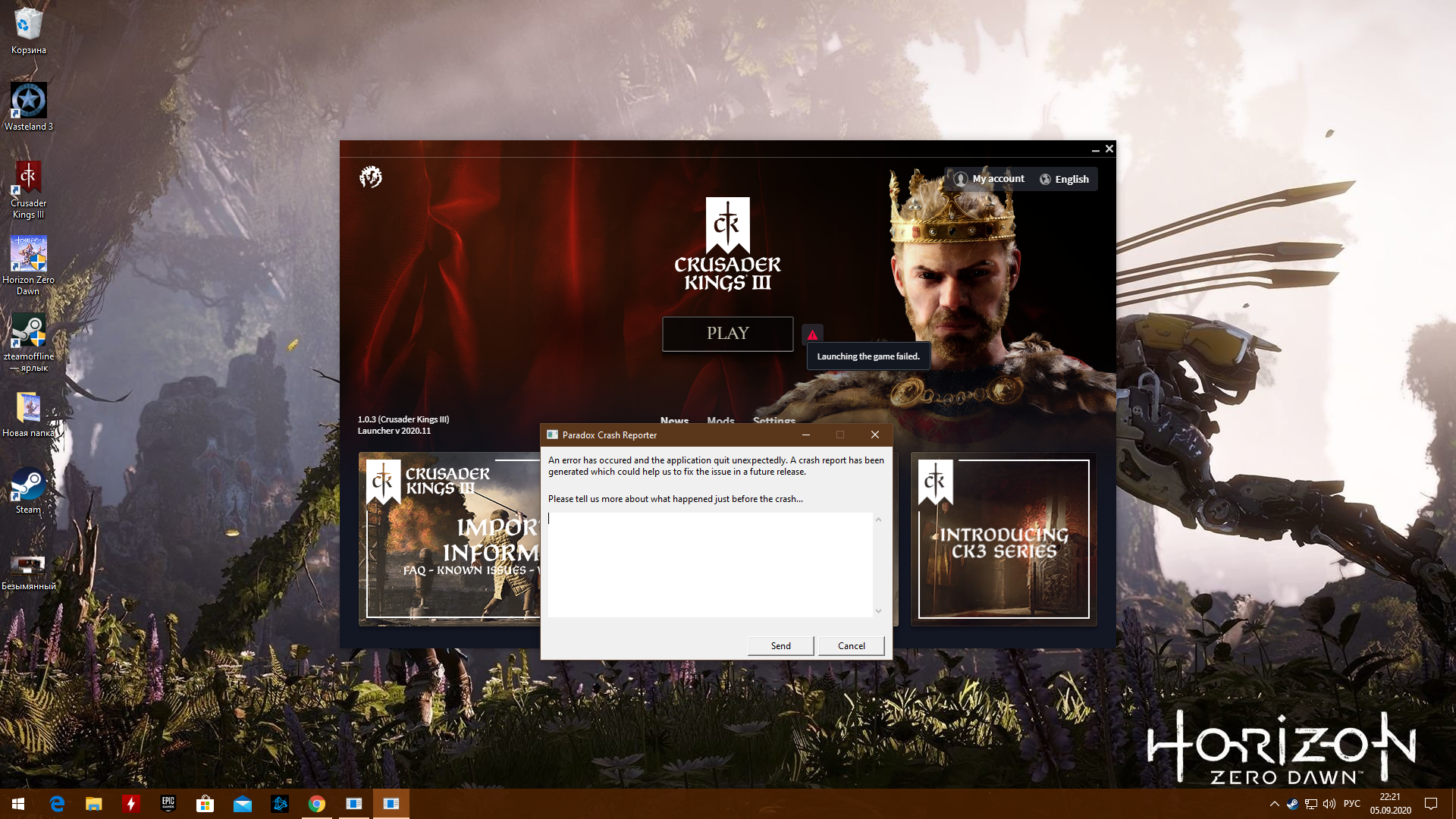1456x819 pixels.
Task: Open Microsoft Store from the taskbar
Action: coord(205,804)
